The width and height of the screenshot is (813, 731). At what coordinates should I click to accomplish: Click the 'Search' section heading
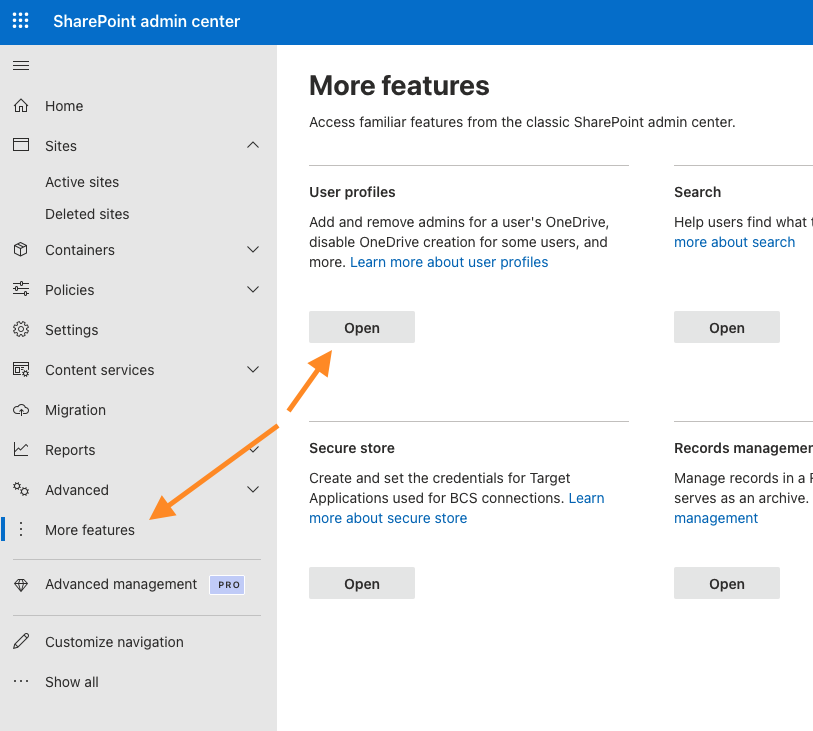click(x=697, y=192)
